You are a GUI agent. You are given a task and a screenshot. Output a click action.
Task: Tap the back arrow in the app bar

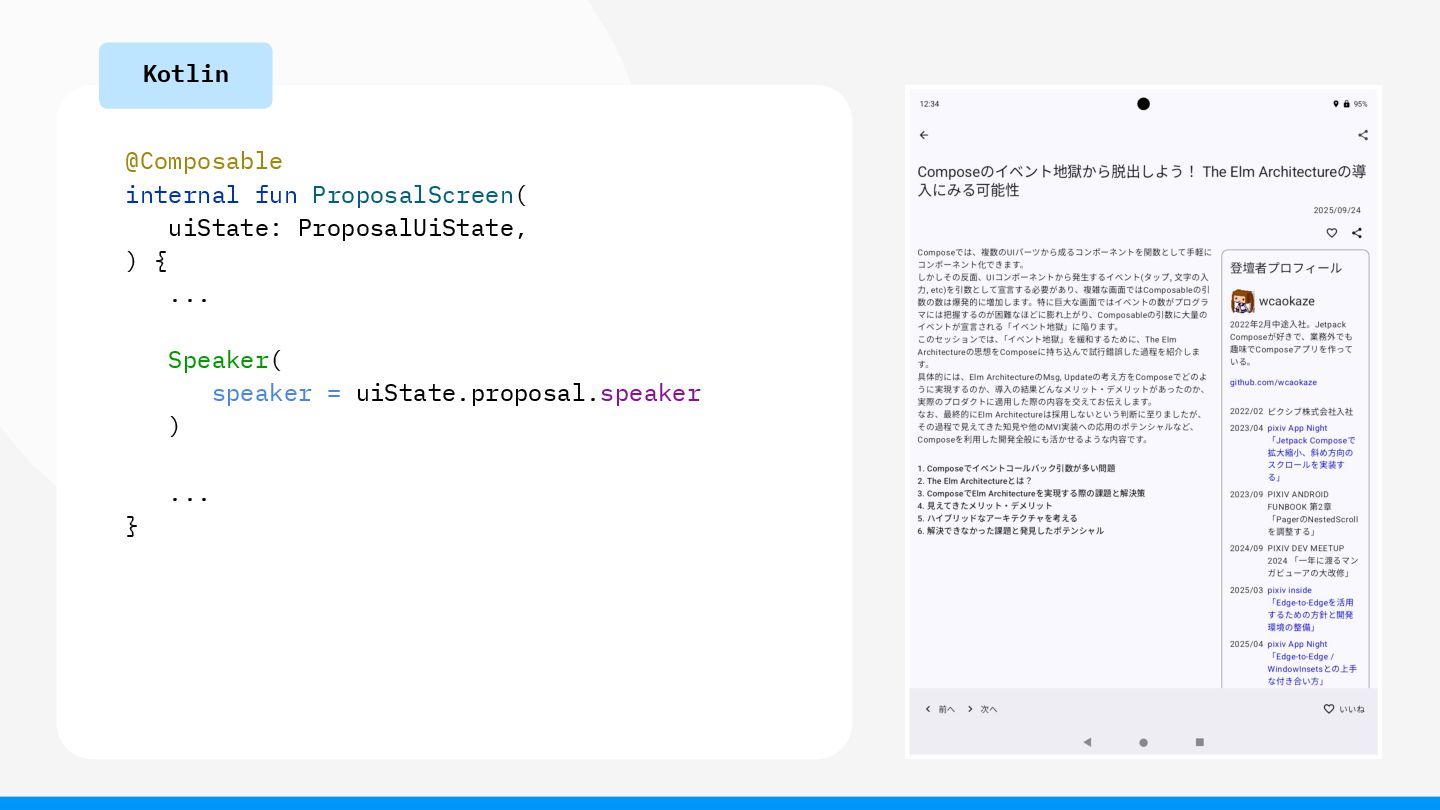(924, 135)
